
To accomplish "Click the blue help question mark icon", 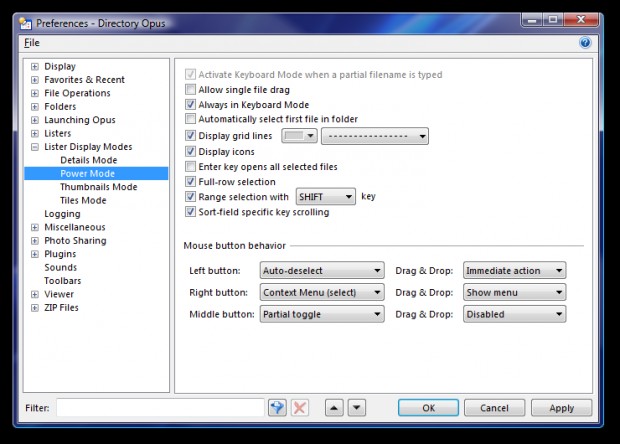I will pos(585,43).
